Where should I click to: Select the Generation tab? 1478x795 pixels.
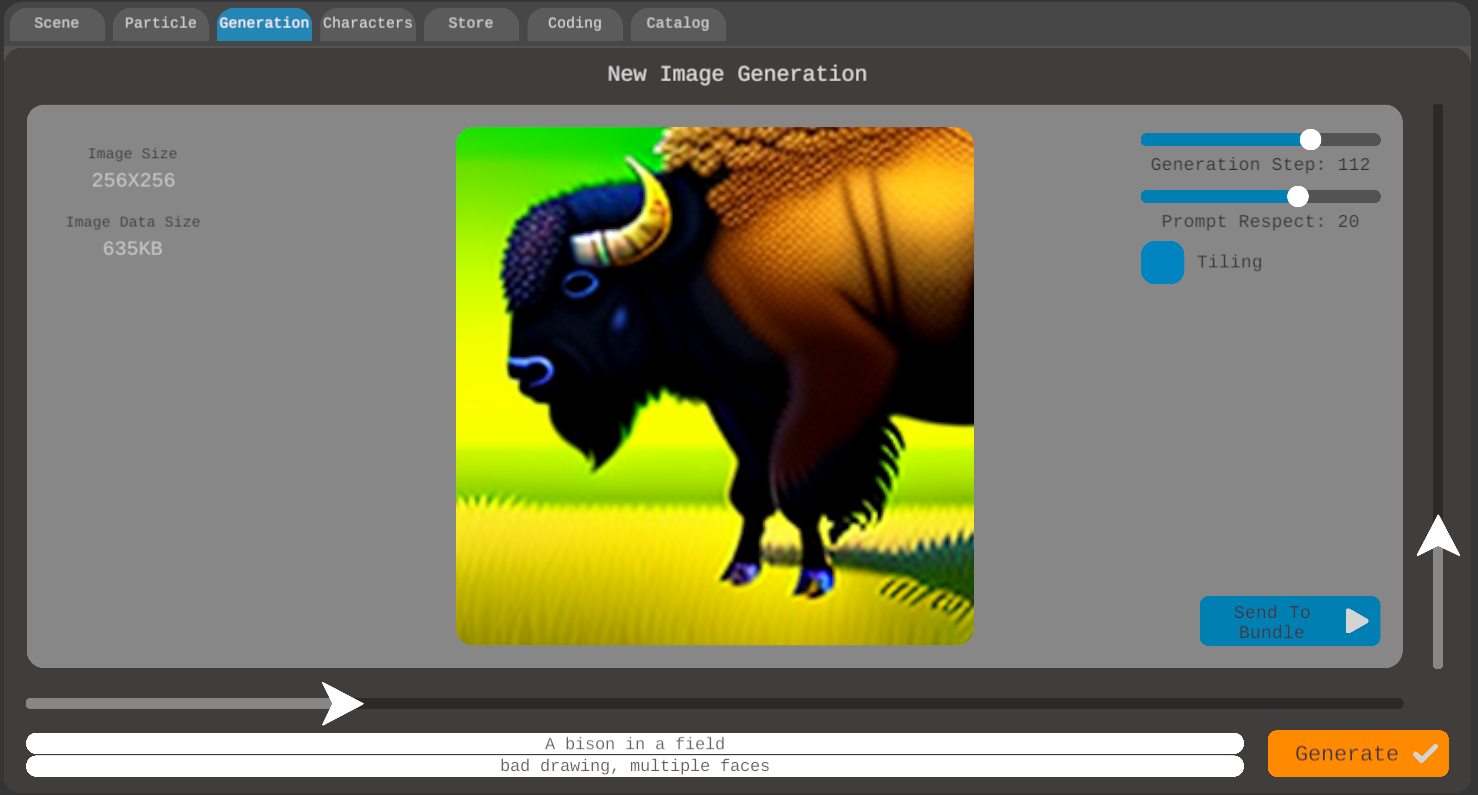pos(264,24)
